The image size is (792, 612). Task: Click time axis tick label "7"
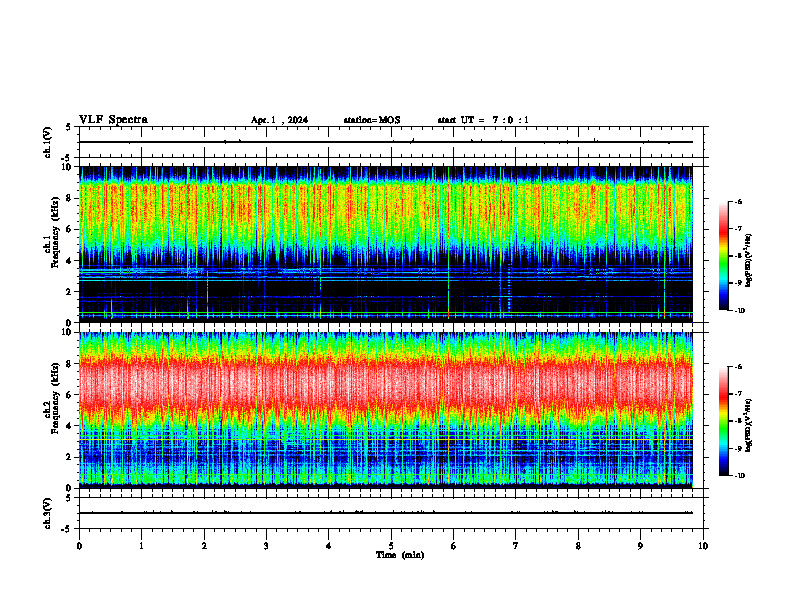[x=516, y=546]
